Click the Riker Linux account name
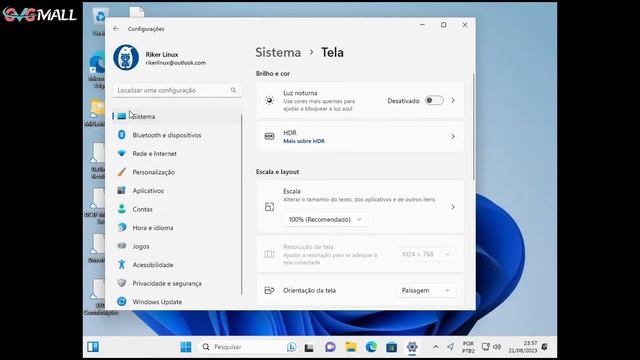 [162, 54]
